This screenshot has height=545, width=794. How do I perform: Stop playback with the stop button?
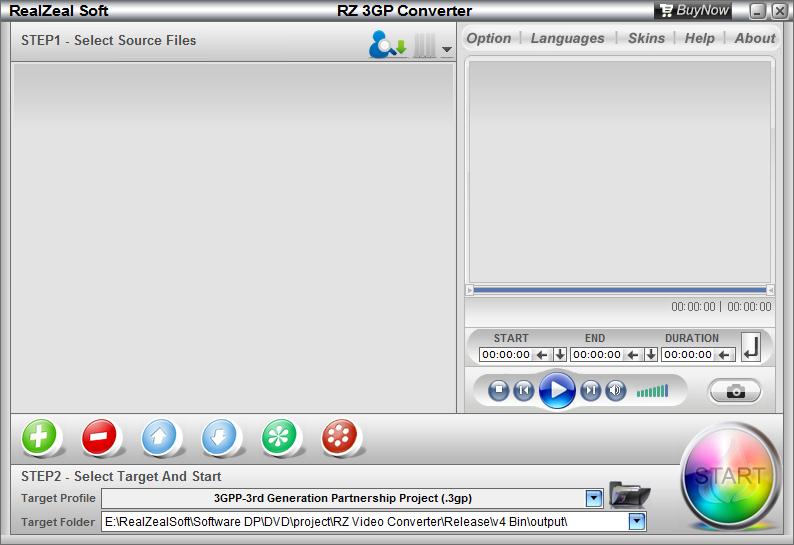(498, 390)
